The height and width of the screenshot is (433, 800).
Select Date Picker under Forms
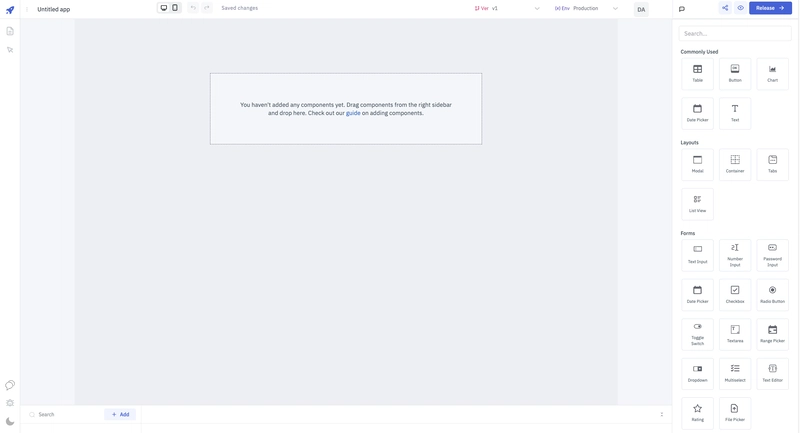697,295
